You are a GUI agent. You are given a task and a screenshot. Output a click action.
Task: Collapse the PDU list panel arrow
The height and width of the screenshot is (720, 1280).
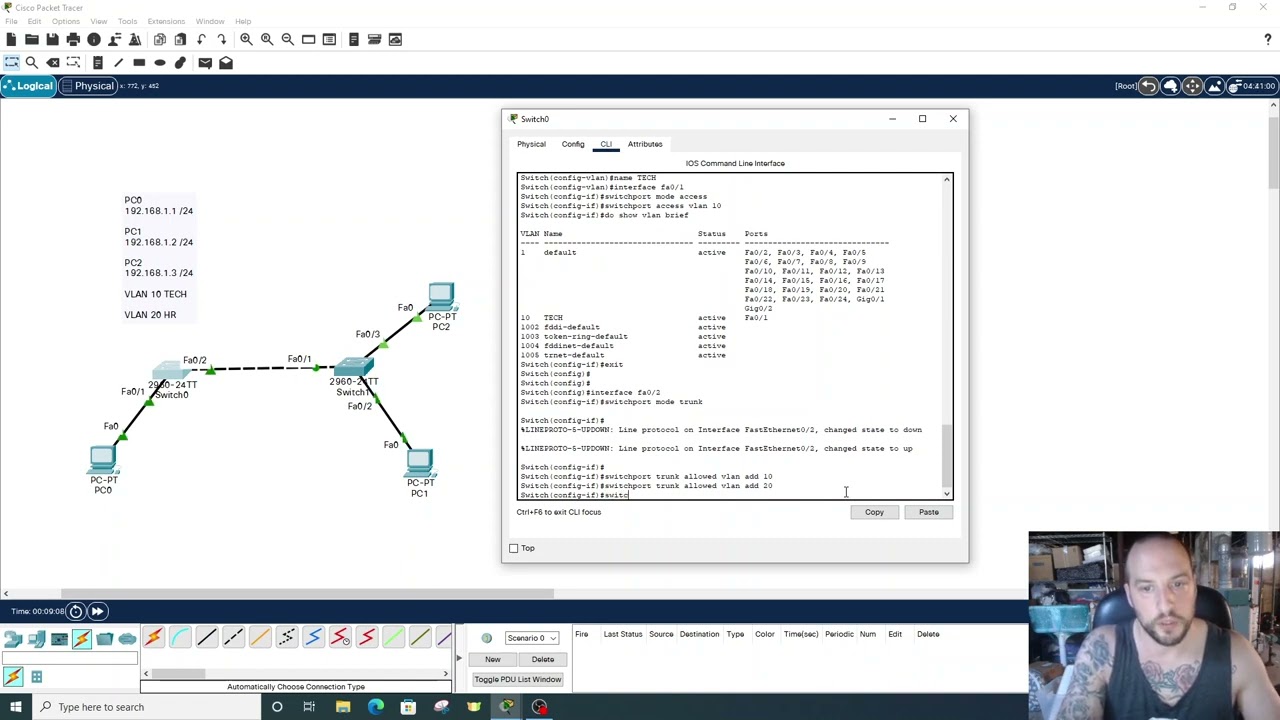point(459,658)
